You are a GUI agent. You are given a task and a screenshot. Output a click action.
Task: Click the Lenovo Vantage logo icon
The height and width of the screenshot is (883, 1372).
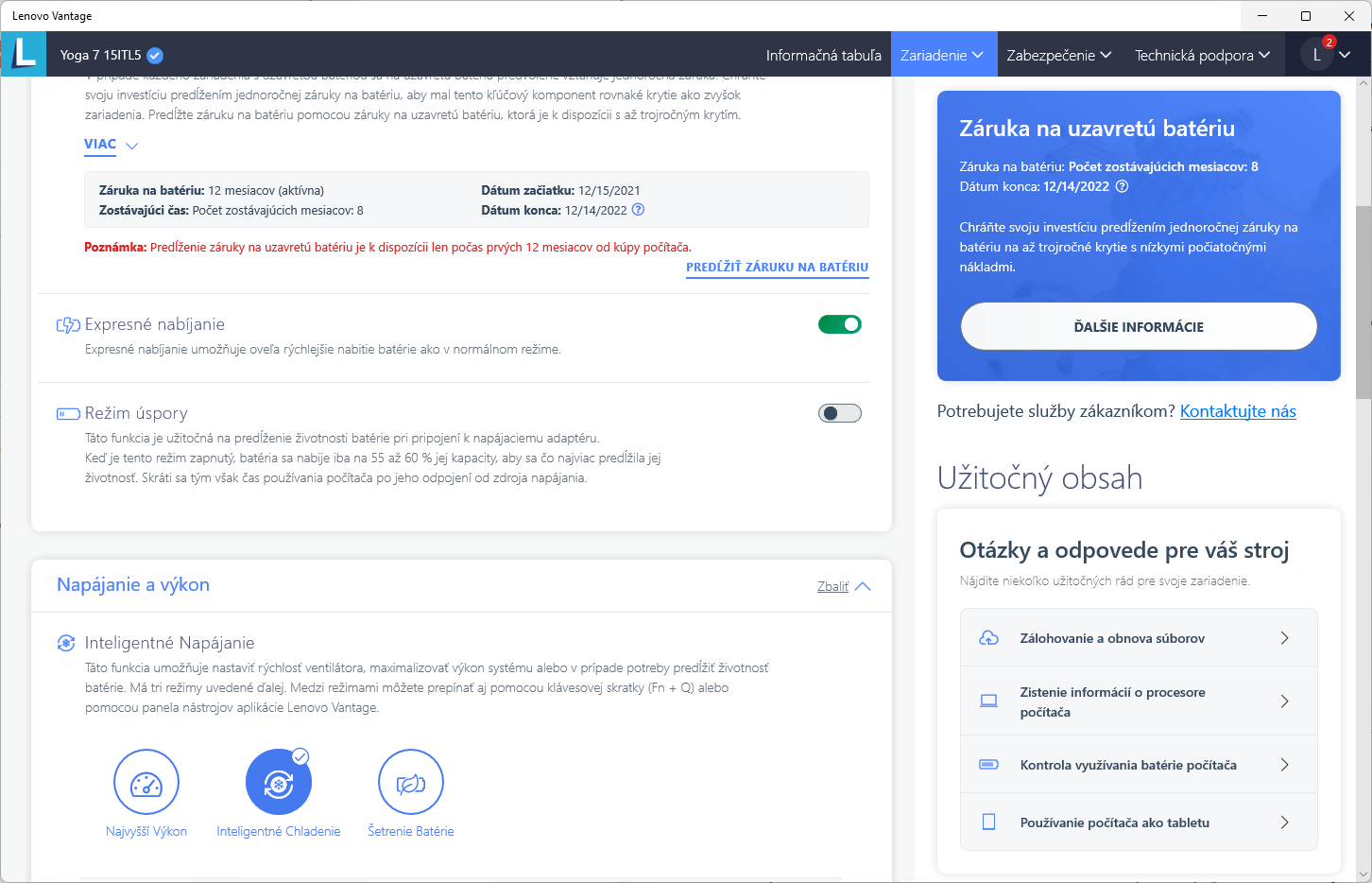24,54
